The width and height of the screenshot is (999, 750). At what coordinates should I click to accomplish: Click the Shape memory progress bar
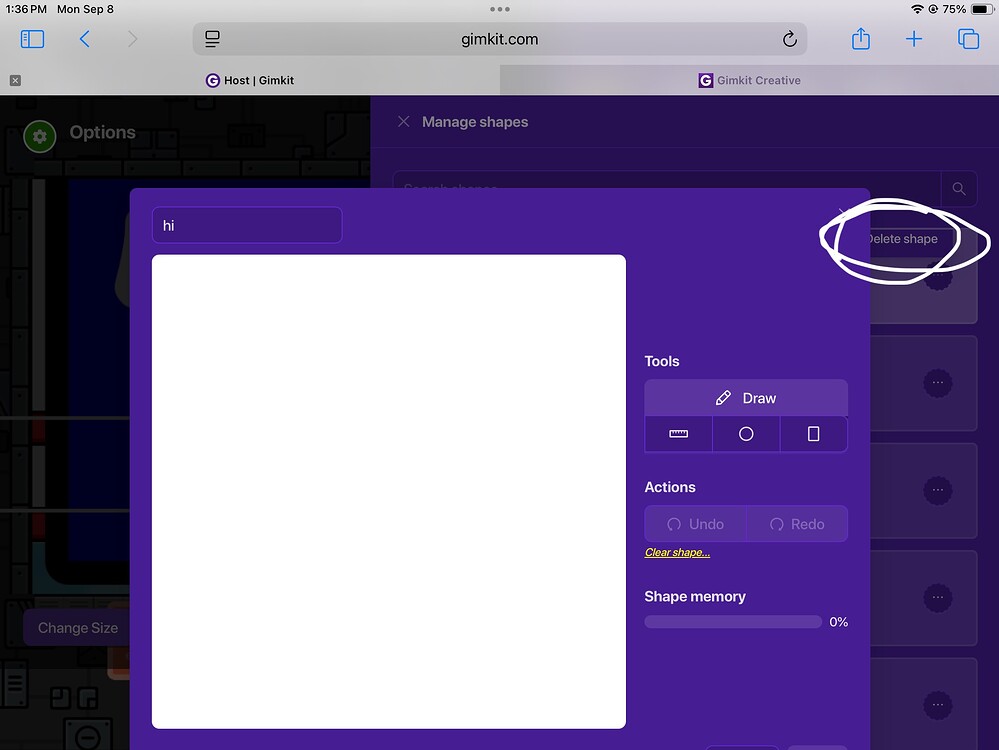click(x=732, y=621)
